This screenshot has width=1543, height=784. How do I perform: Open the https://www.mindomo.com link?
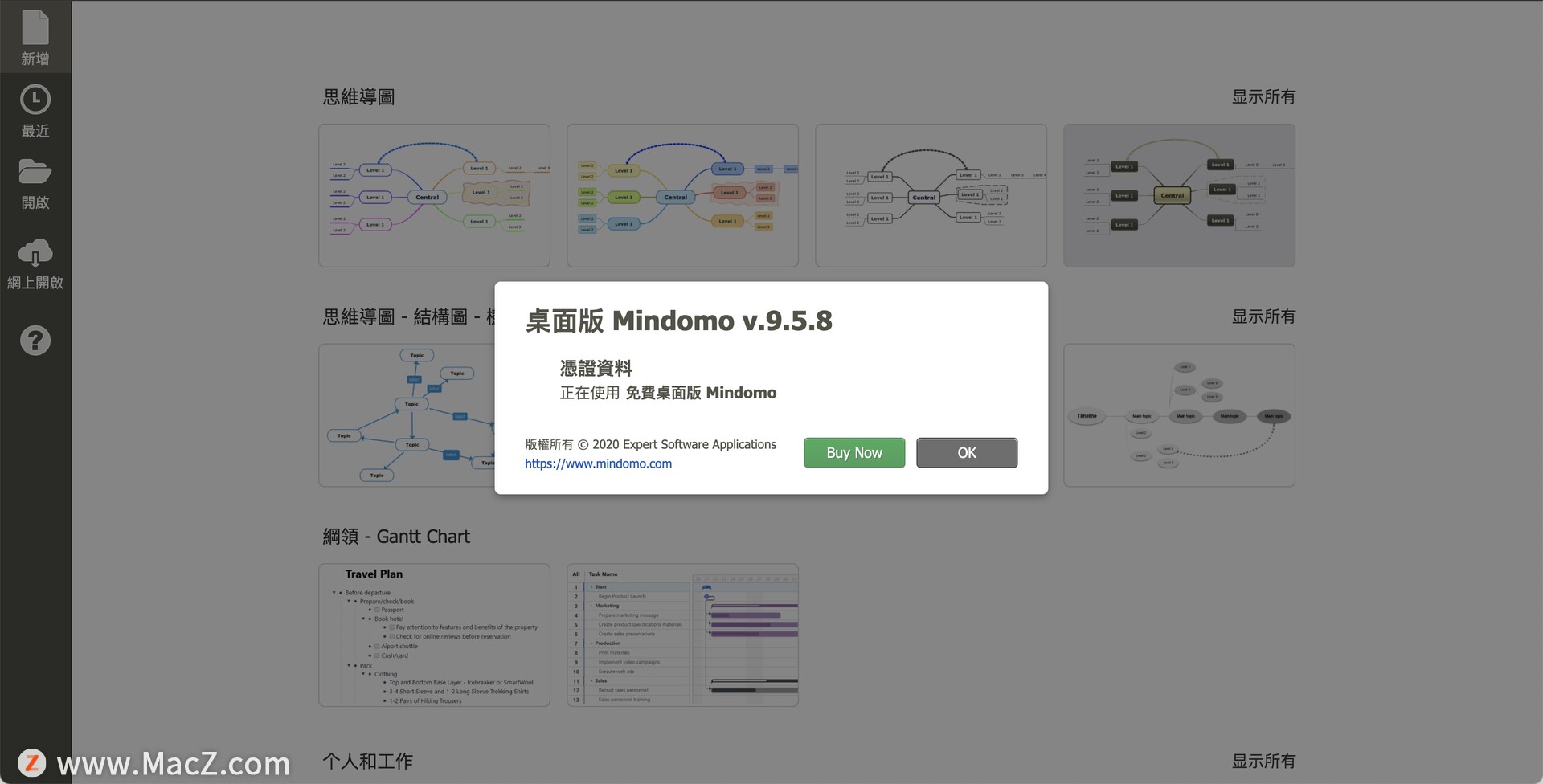(x=598, y=463)
